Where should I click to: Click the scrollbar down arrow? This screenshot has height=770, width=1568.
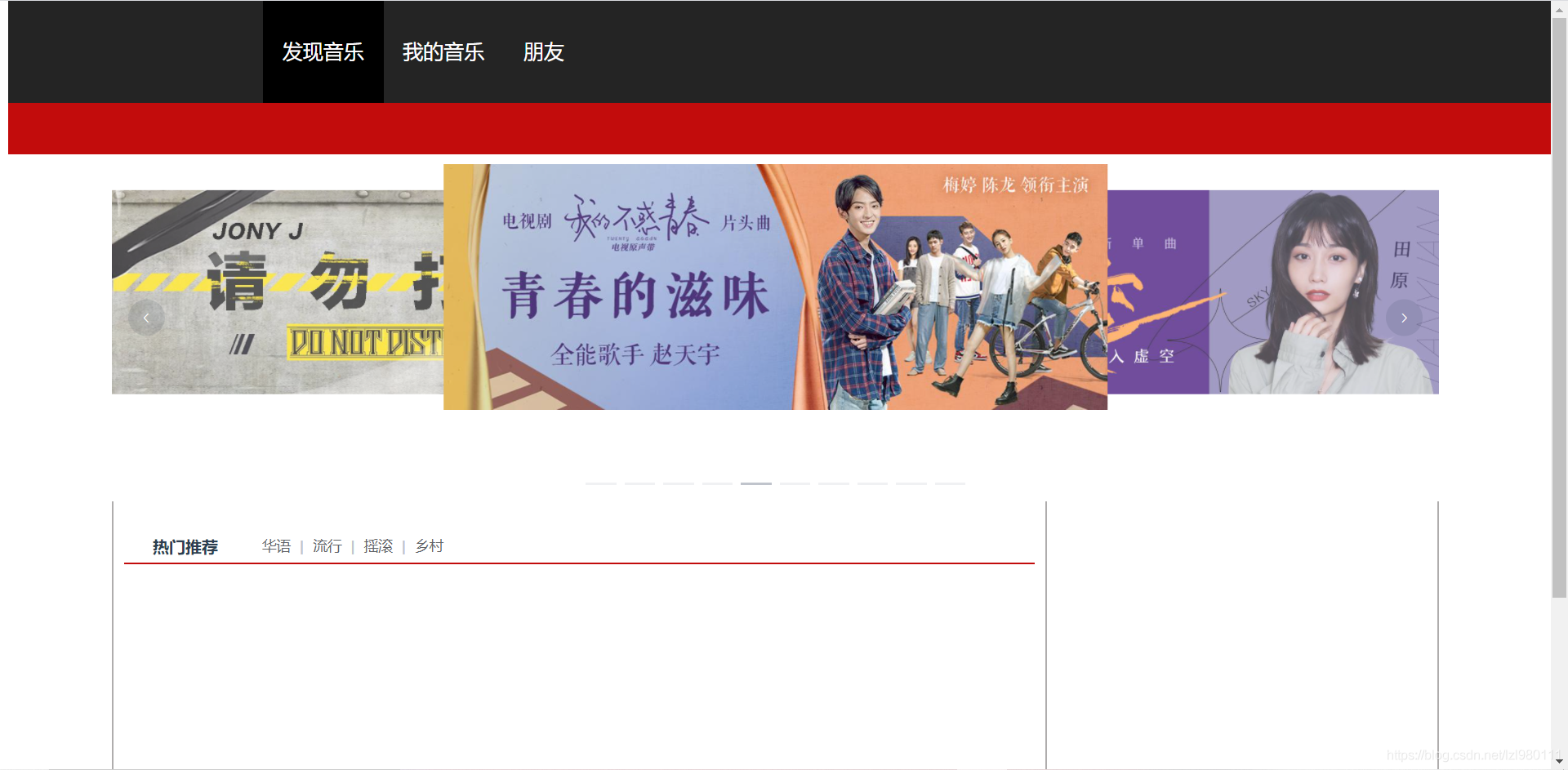(1559, 762)
